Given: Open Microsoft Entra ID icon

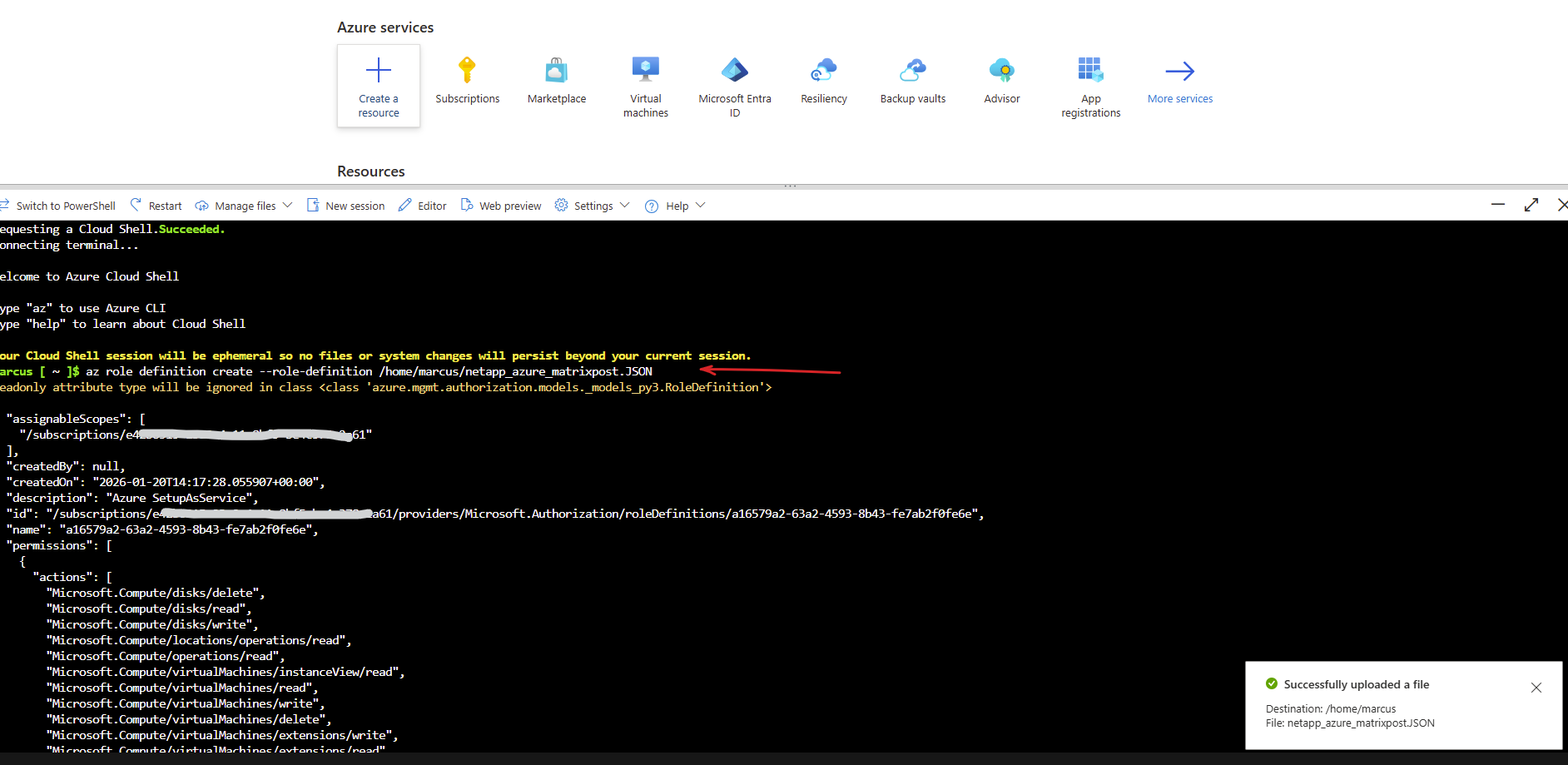Looking at the screenshot, I should pyautogui.click(x=734, y=71).
